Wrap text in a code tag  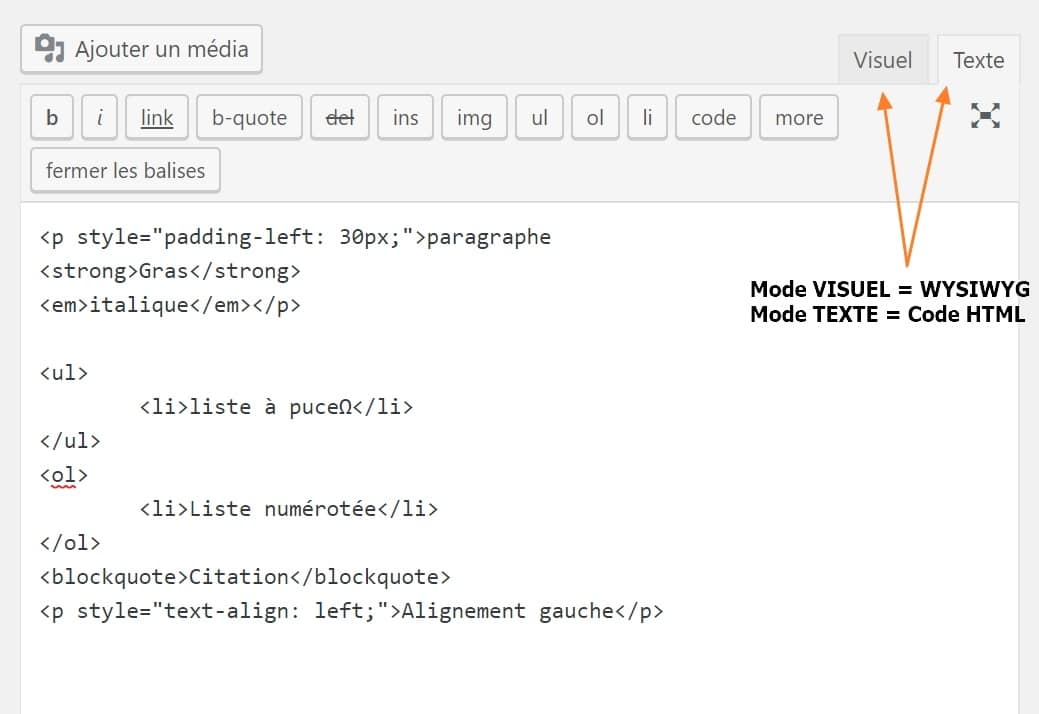(712, 117)
